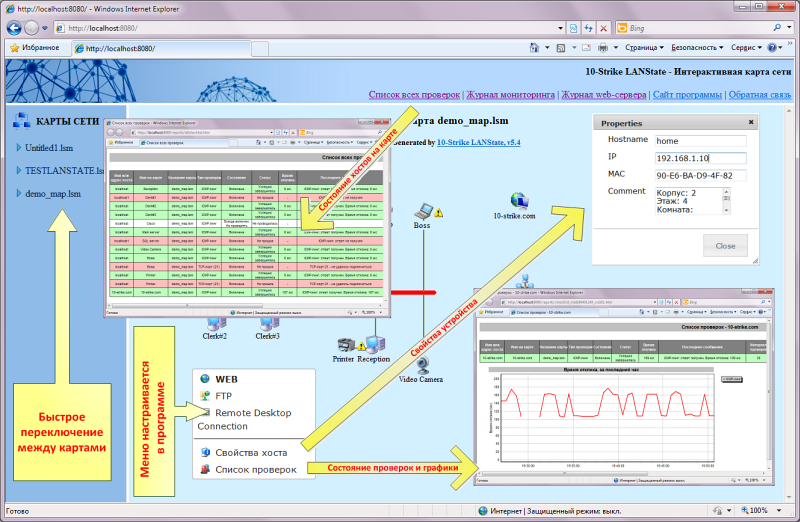The width and height of the screenshot is (800, 522).
Task: Click the address bar with localhost:8080
Action: 305,28
